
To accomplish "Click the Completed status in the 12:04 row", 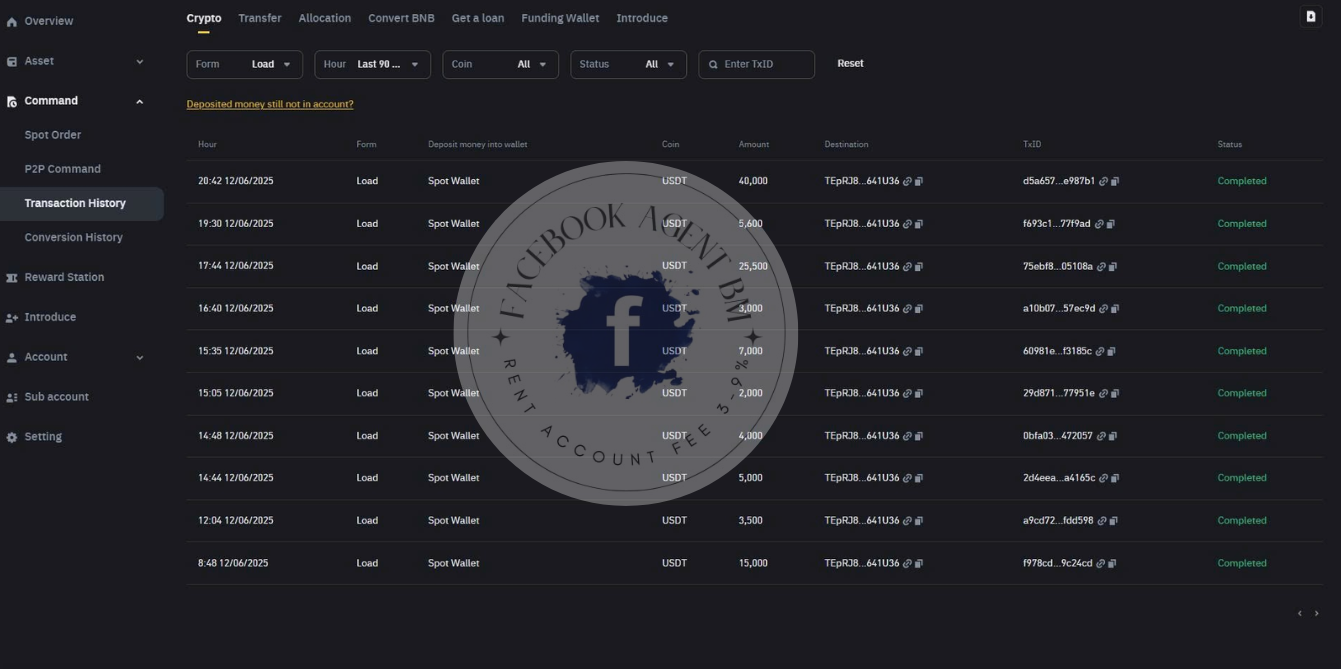I will click(1242, 521).
